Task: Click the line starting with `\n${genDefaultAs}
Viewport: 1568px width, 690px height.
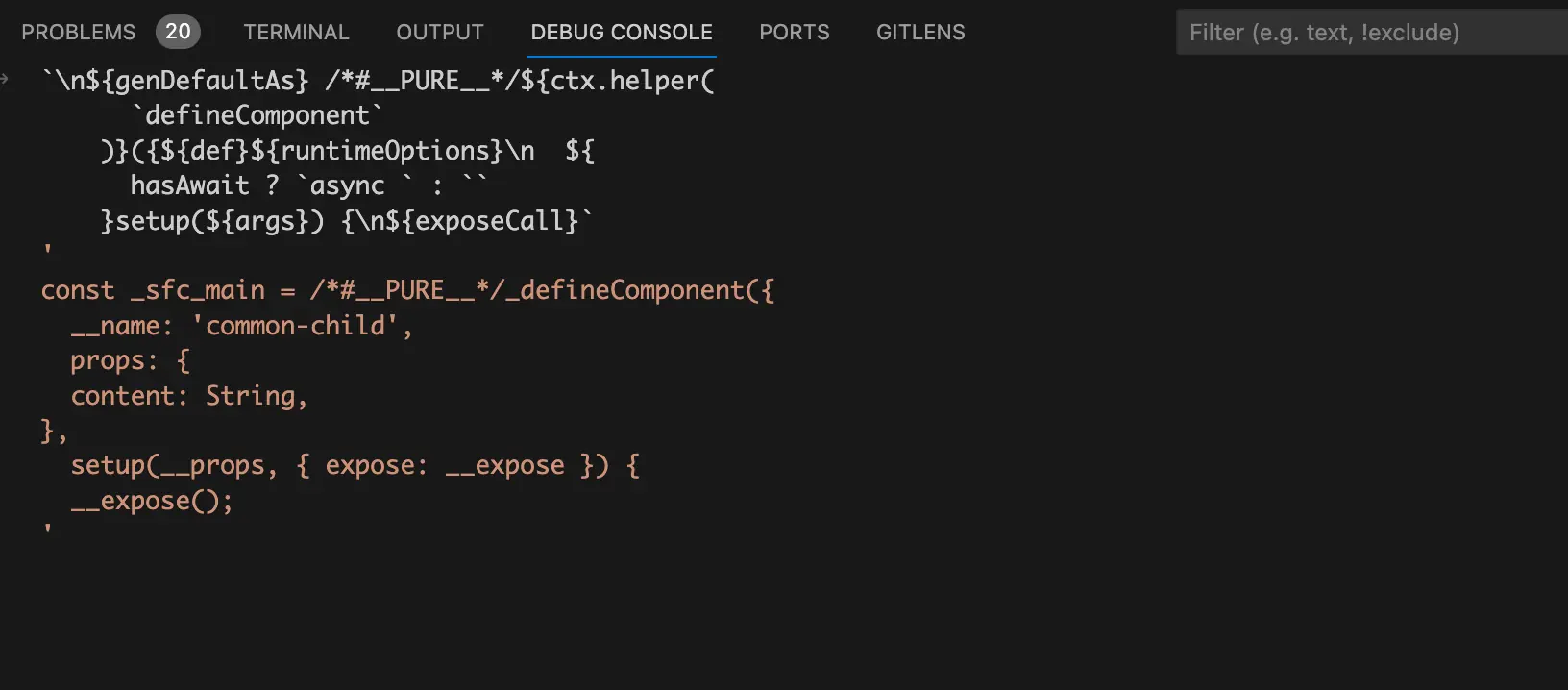Action: (378, 81)
